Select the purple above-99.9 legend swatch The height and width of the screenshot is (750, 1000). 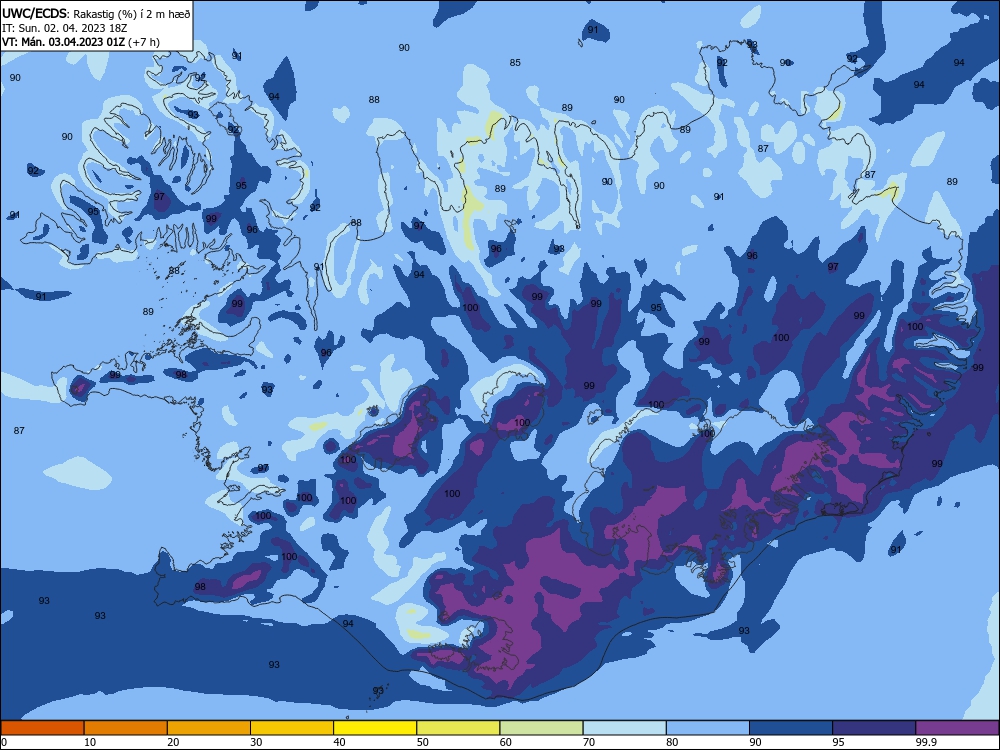point(957,728)
